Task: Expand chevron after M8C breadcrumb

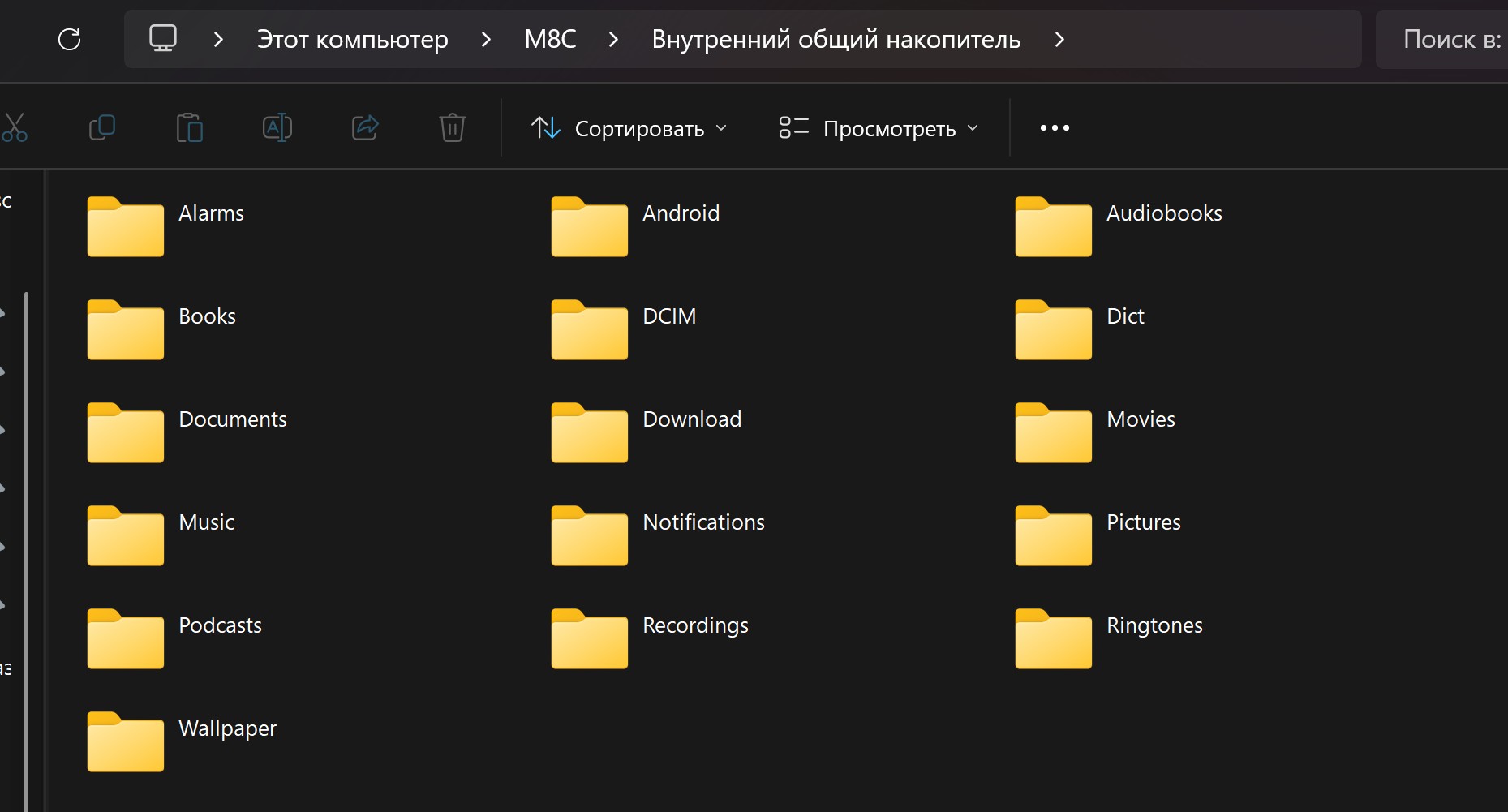Action: [613, 39]
